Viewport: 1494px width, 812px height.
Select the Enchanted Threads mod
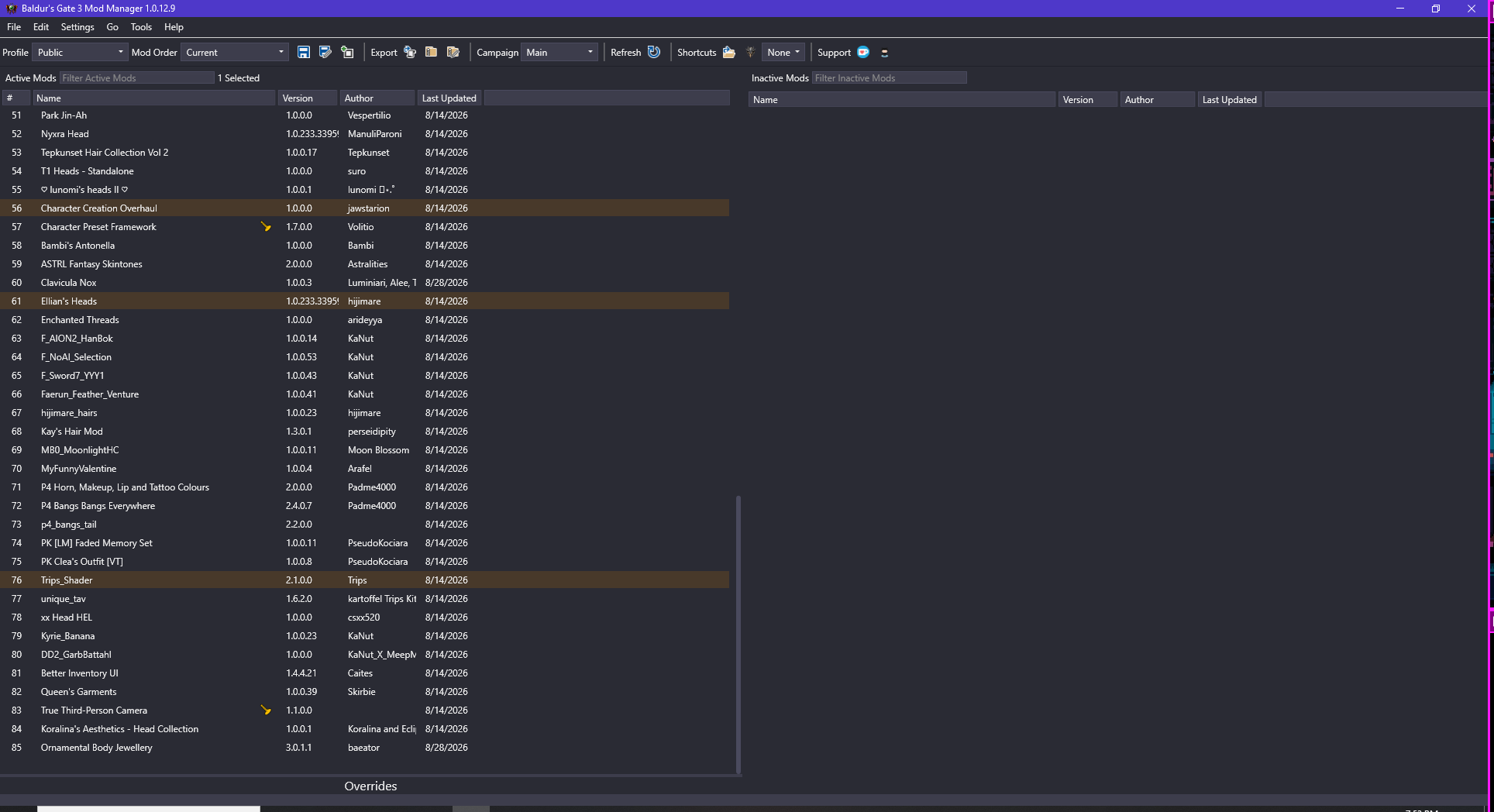80,319
